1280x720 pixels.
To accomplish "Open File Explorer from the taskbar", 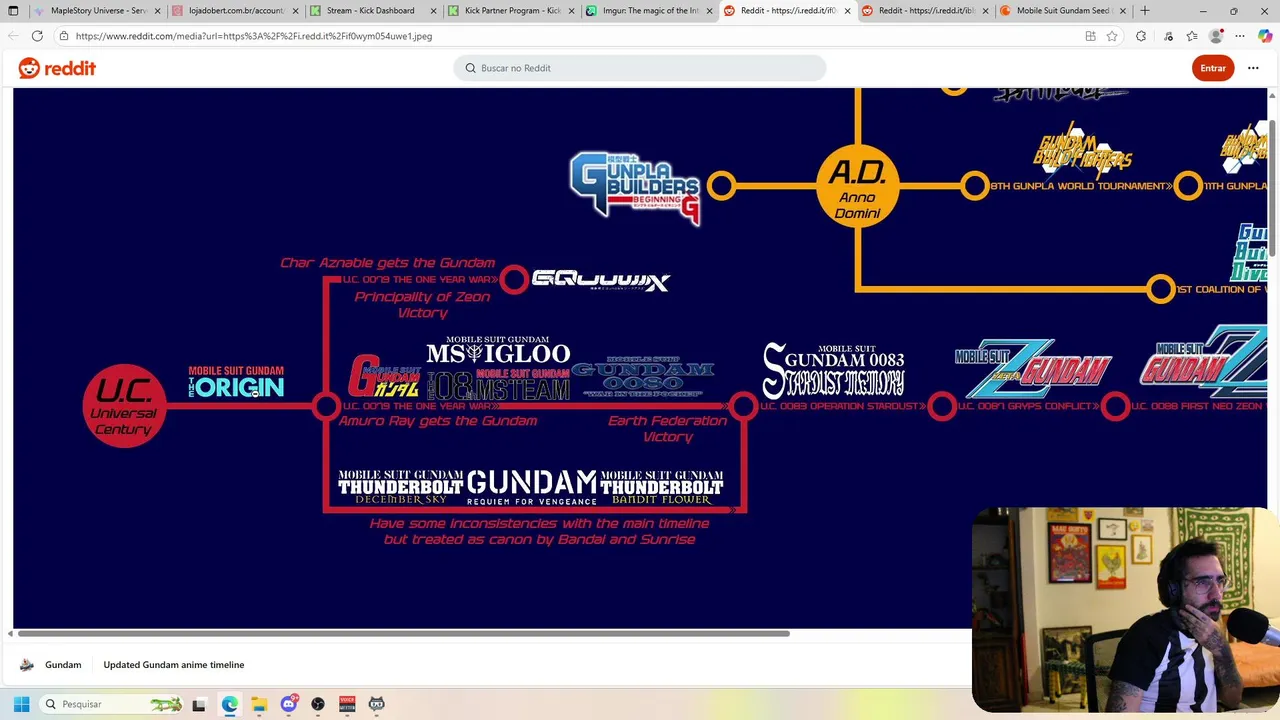I will 259,704.
